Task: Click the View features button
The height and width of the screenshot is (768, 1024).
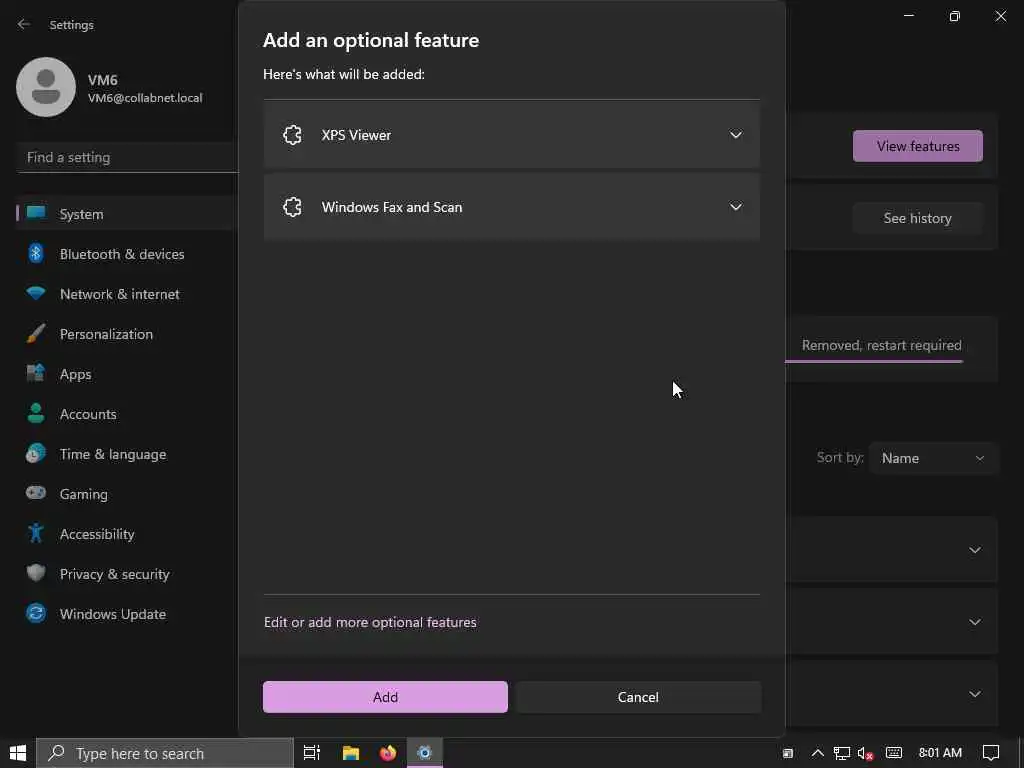Action: pos(918,146)
